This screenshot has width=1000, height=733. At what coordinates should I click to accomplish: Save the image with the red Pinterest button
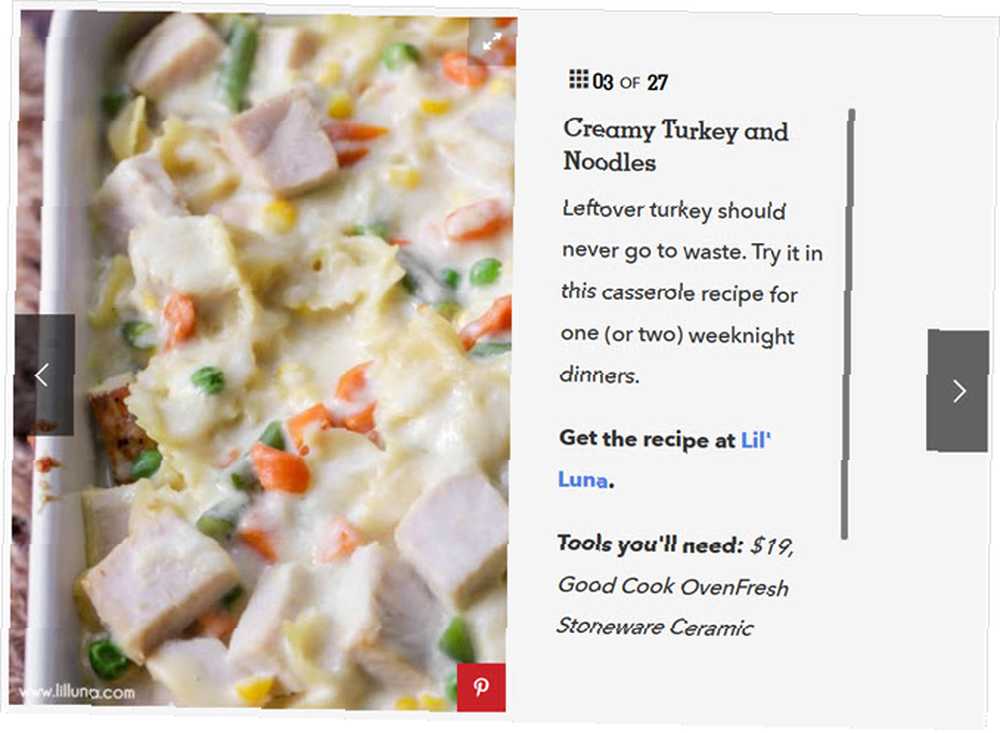(x=482, y=687)
